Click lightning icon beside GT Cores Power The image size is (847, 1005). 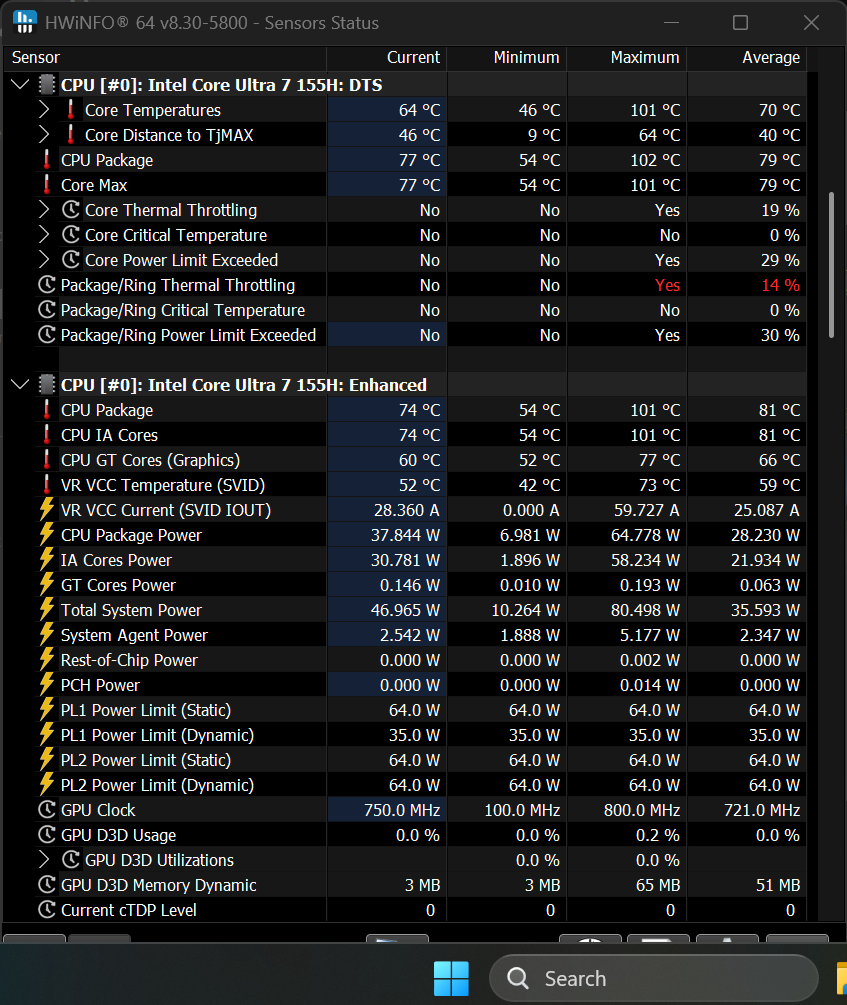point(47,585)
